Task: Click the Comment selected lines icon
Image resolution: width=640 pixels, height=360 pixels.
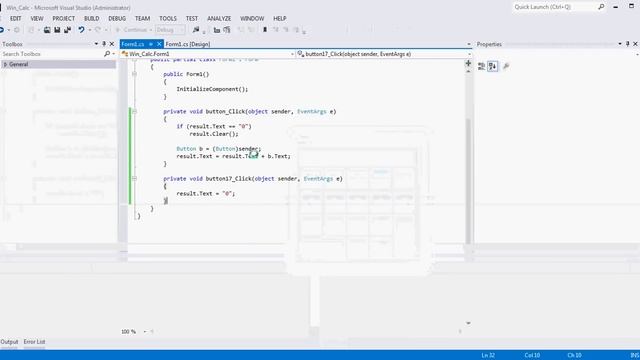Action: point(241,30)
